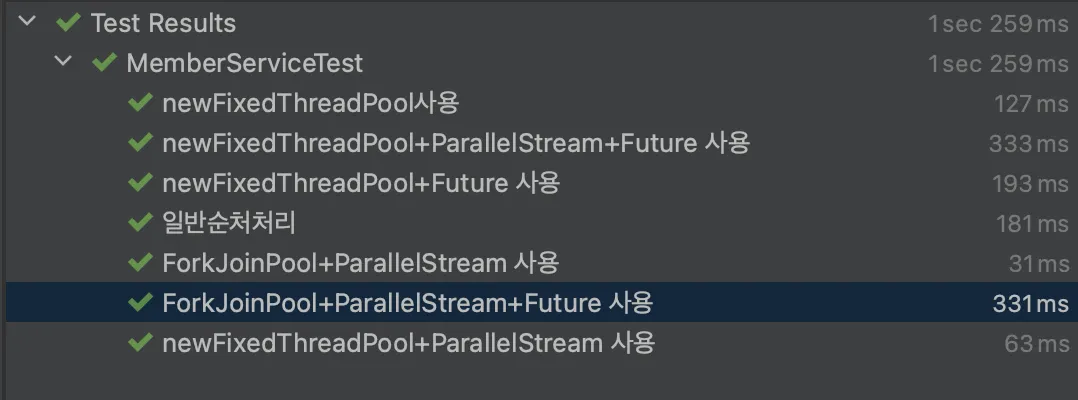1078x400 pixels.
Task: Click the checkmark icon for newFixedThreadPool사용
Action: click(139, 103)
